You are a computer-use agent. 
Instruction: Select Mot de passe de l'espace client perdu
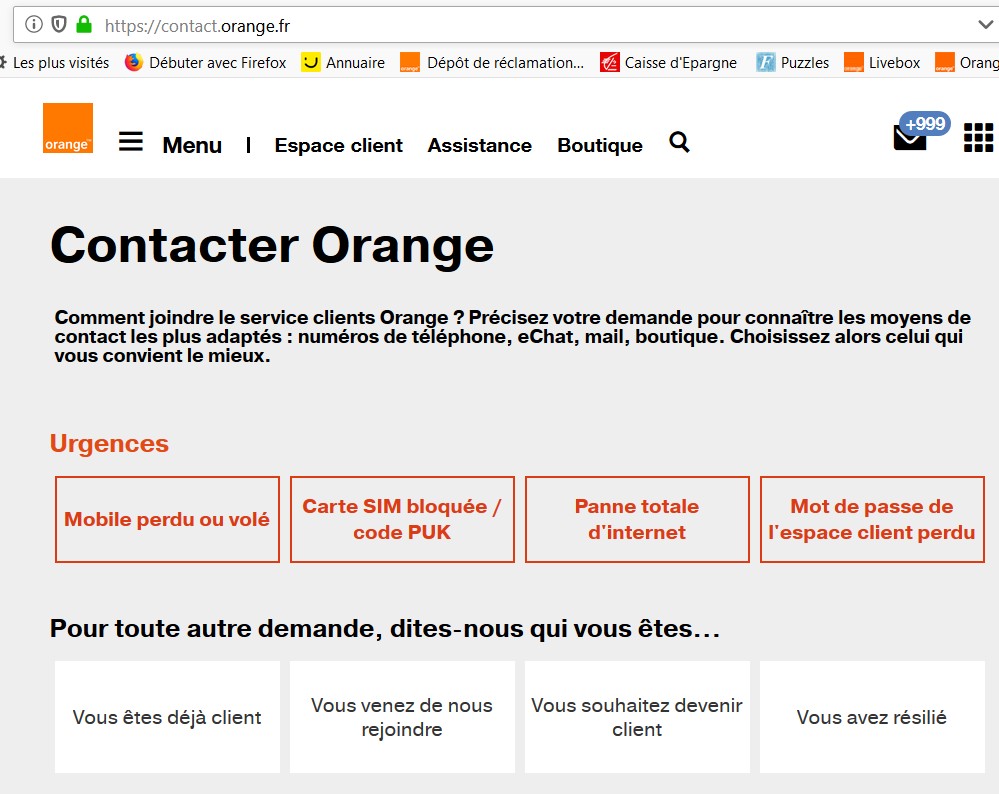point(872,519)
